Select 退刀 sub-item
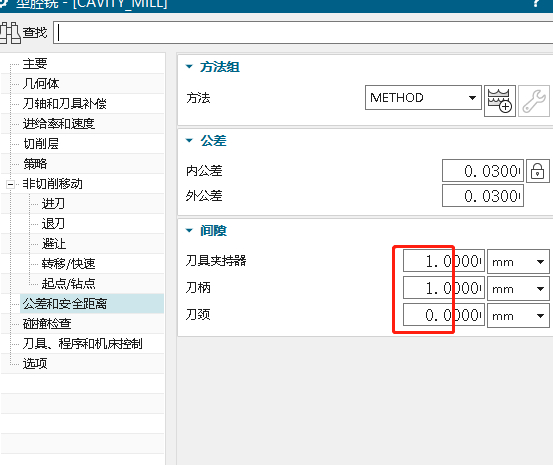The width and height of the screenshot is (553, 465). click(53, 224)
